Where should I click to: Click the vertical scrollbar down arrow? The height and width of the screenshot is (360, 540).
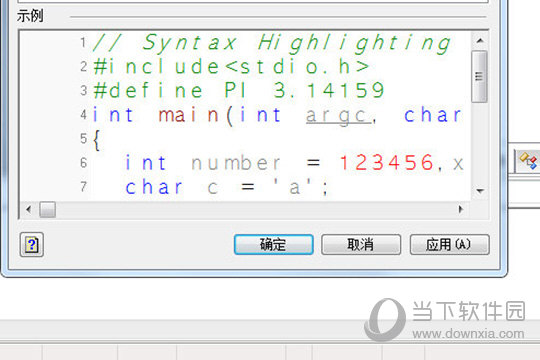[480, 191]
